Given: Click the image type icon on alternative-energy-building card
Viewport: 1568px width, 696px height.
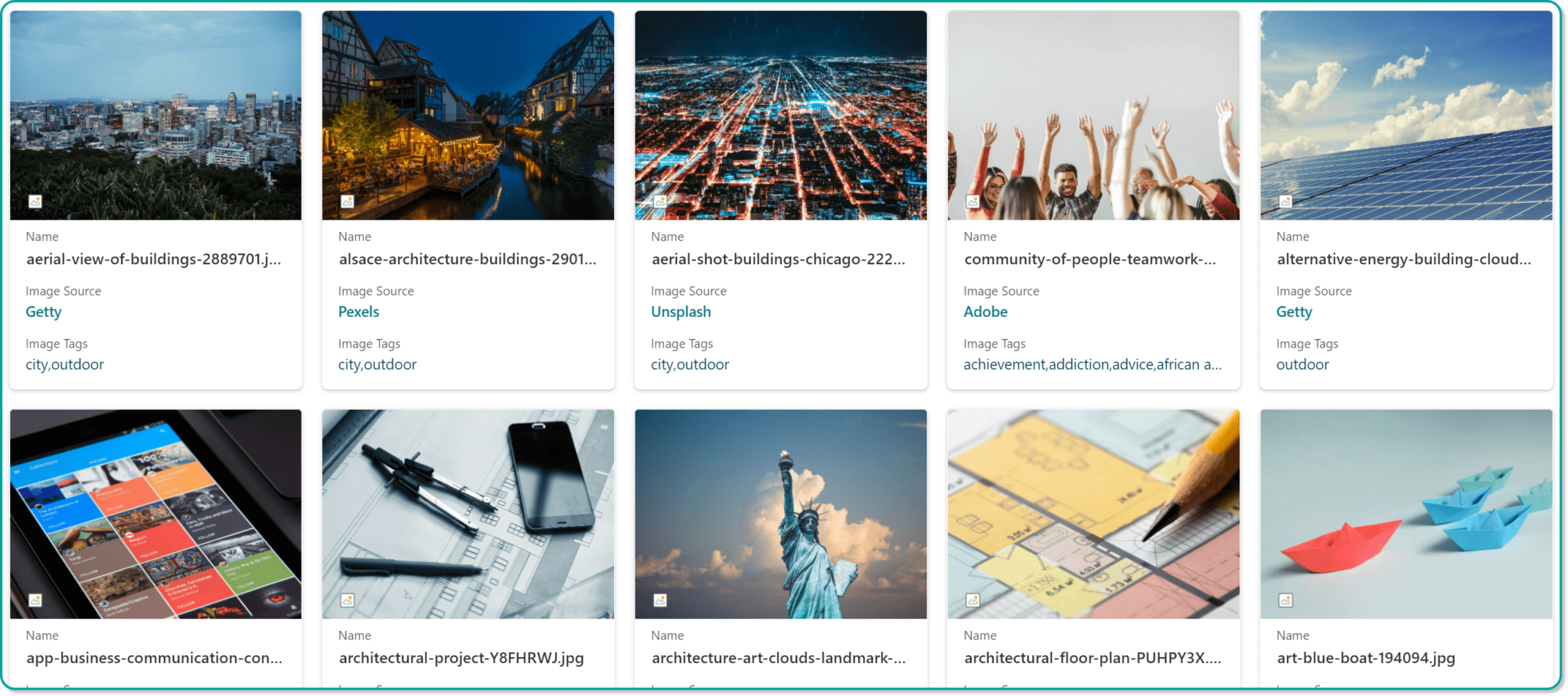Looking at the screenshot, I should click(1285, 202).
